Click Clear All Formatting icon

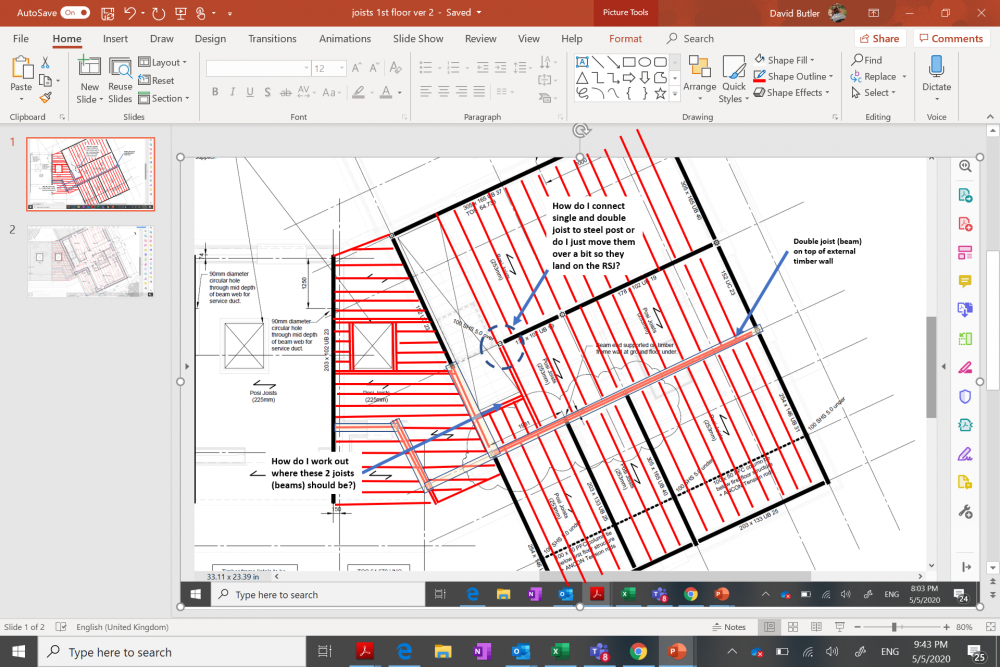[395, 68]
